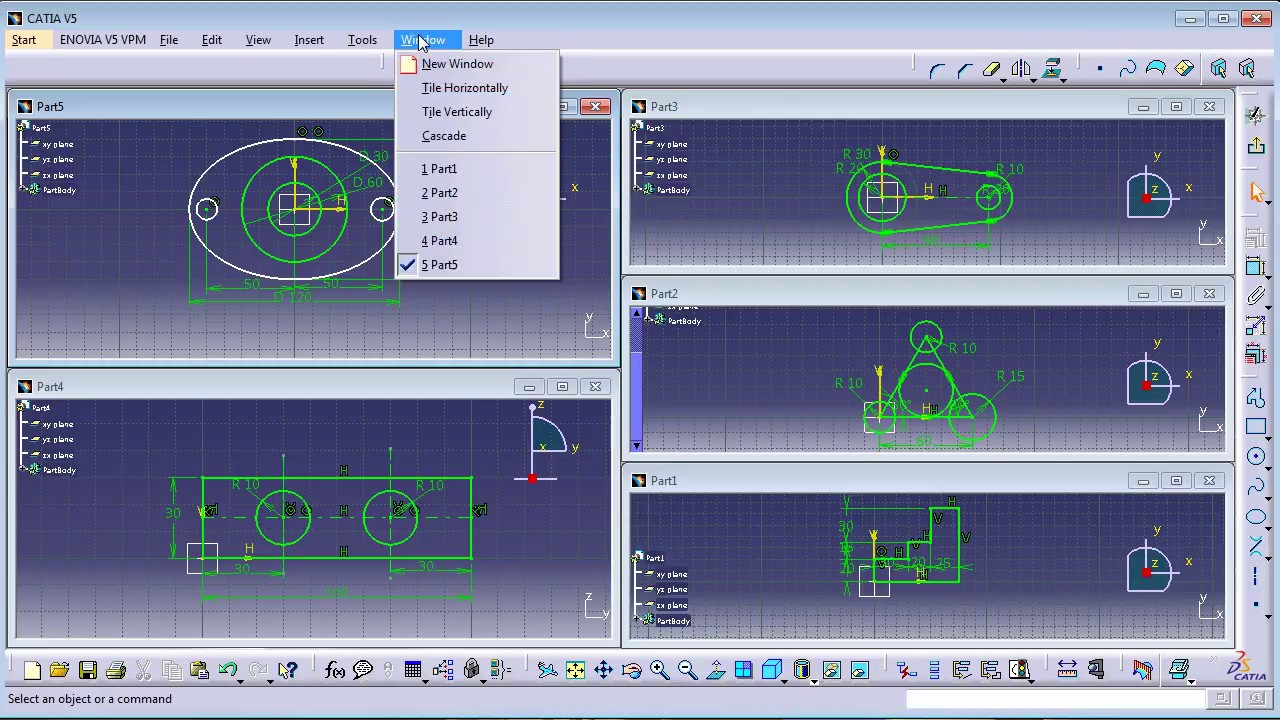This screenshot has width=1280, height=720.
Task: Select the Profile tool on right toolbar
Action: pyautogui.click(x=1256, y=398)
